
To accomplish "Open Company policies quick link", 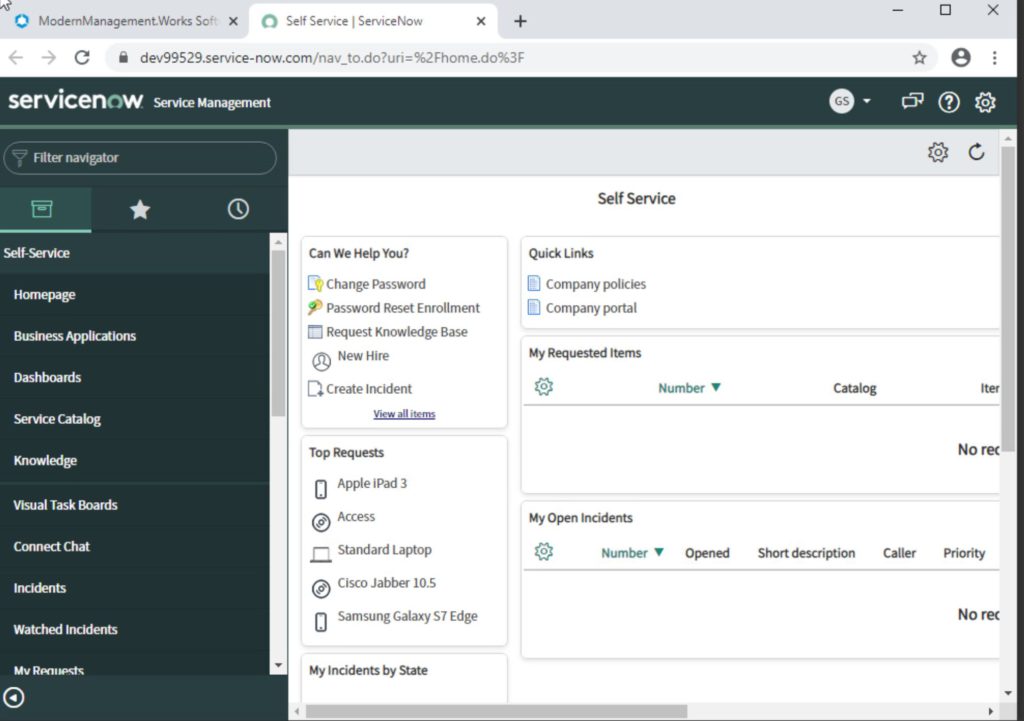I will pos(596,284).
